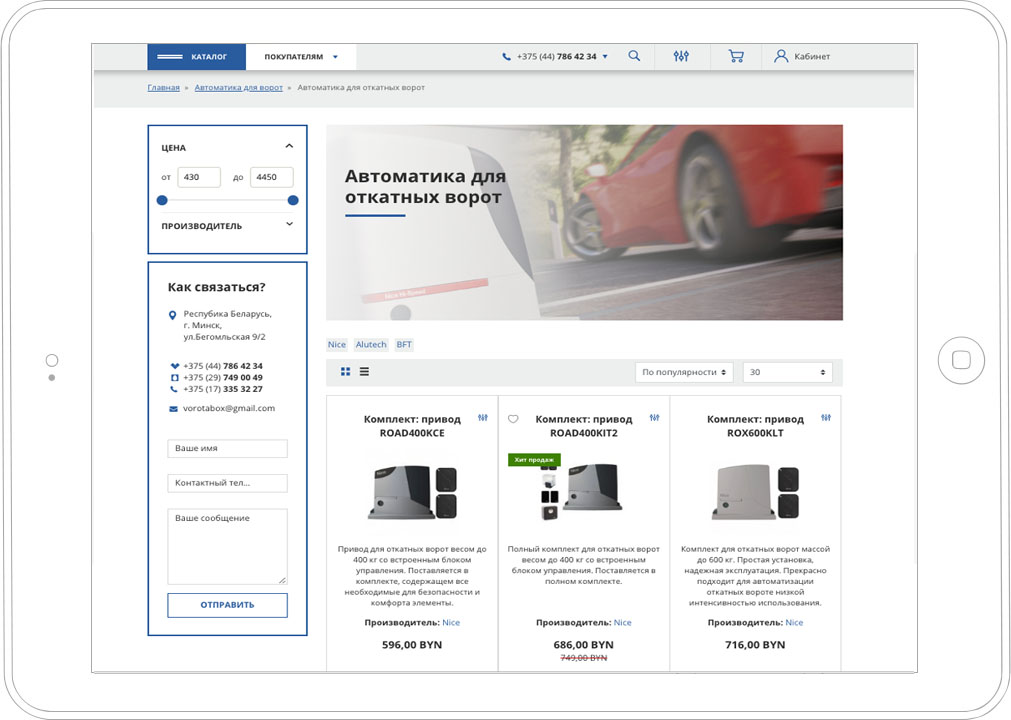Click the hamburger lines in Каталог button
Screen dimensions: 1011x720
coord(170,57)
